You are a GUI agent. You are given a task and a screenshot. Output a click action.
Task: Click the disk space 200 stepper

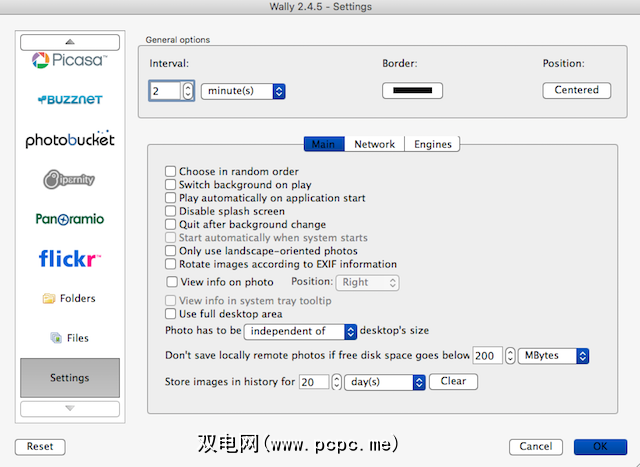[x=510, y=356]
